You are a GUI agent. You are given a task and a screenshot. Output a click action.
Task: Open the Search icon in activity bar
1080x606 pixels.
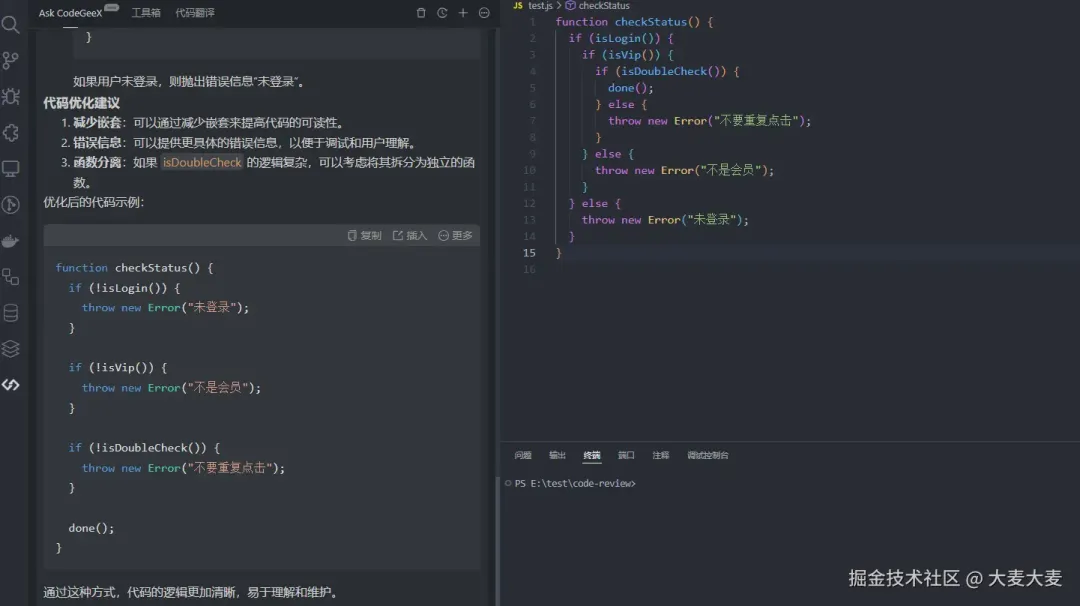coord(12,26)
